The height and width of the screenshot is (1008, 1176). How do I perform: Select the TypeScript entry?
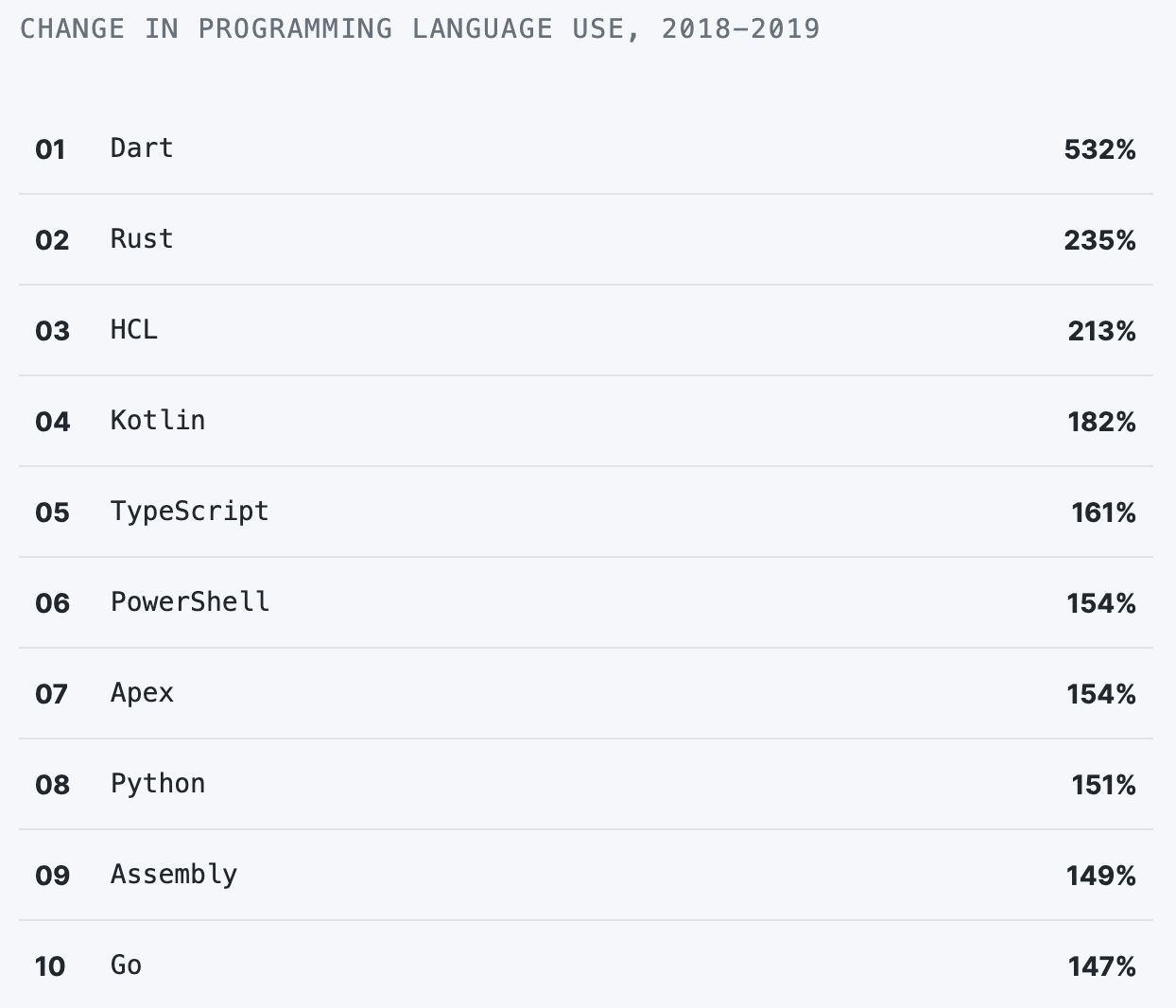tap(189, 512)
